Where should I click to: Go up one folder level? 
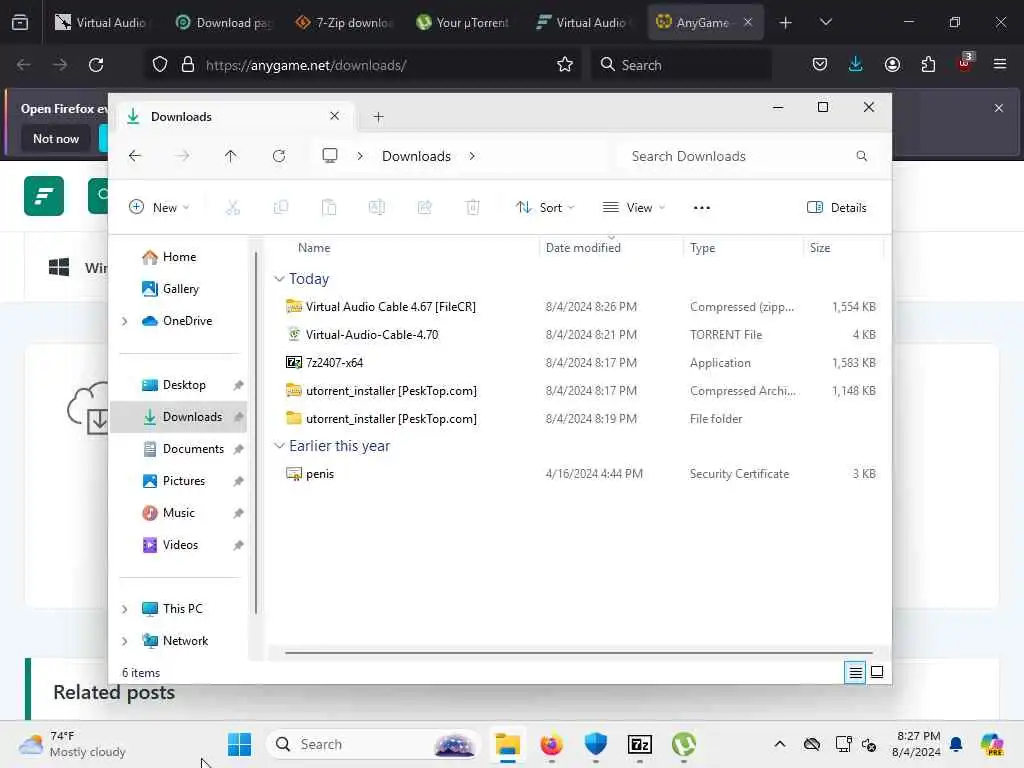(231, 156)
